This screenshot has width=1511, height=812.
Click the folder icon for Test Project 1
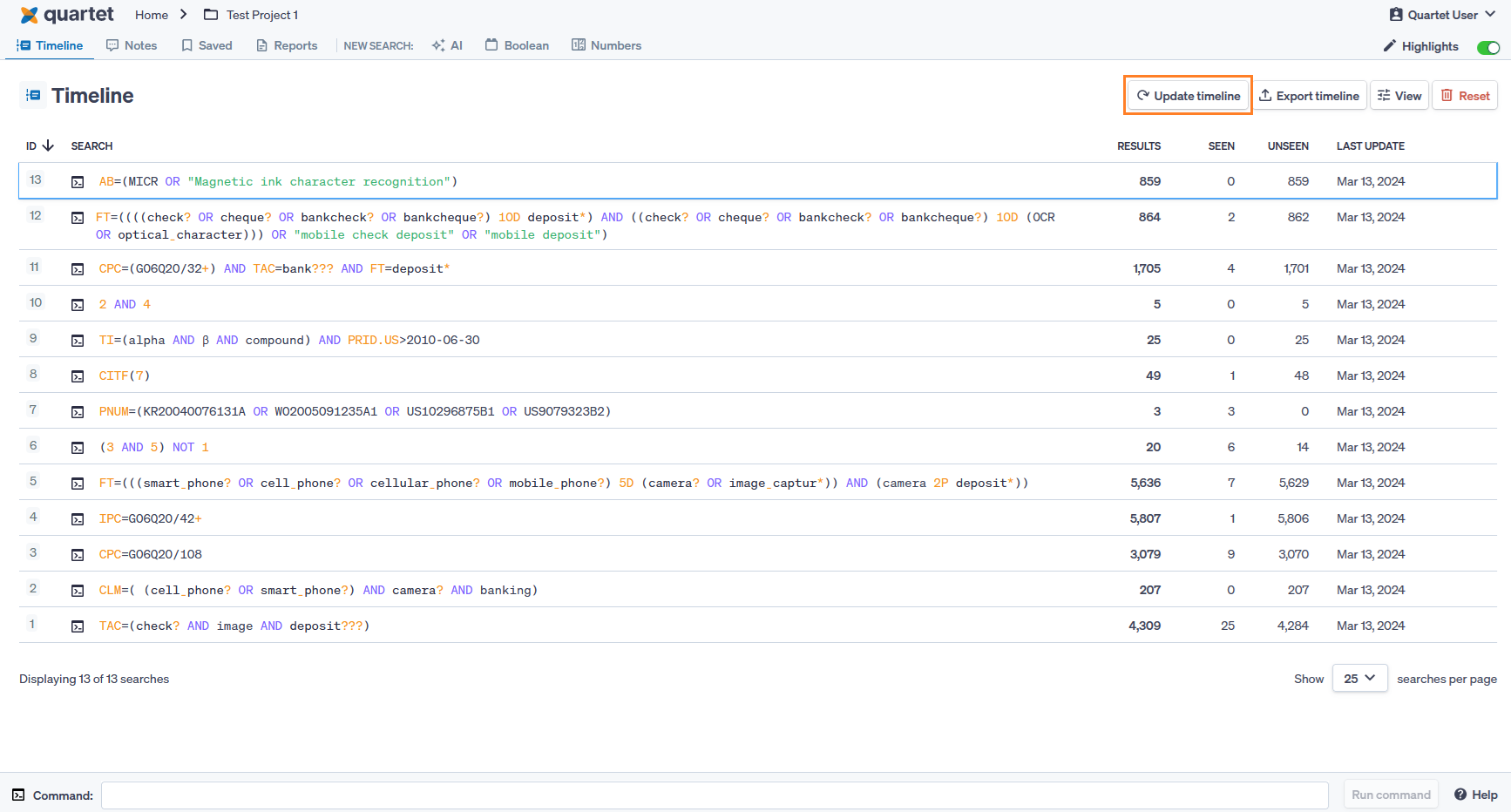pyautogui.click(x=211, y=15)
